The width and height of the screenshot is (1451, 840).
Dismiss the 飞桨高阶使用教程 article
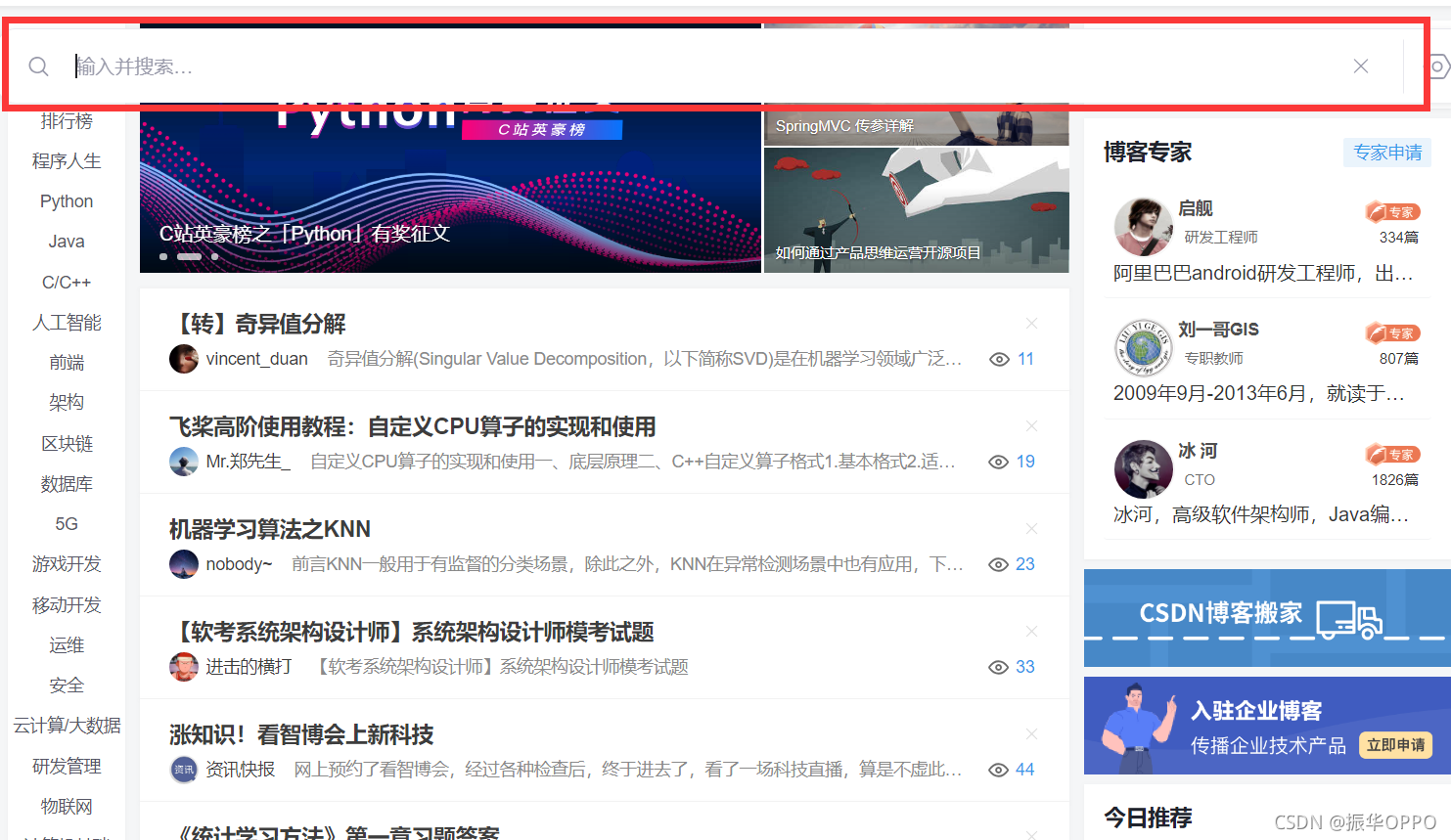pos(1031,425)
